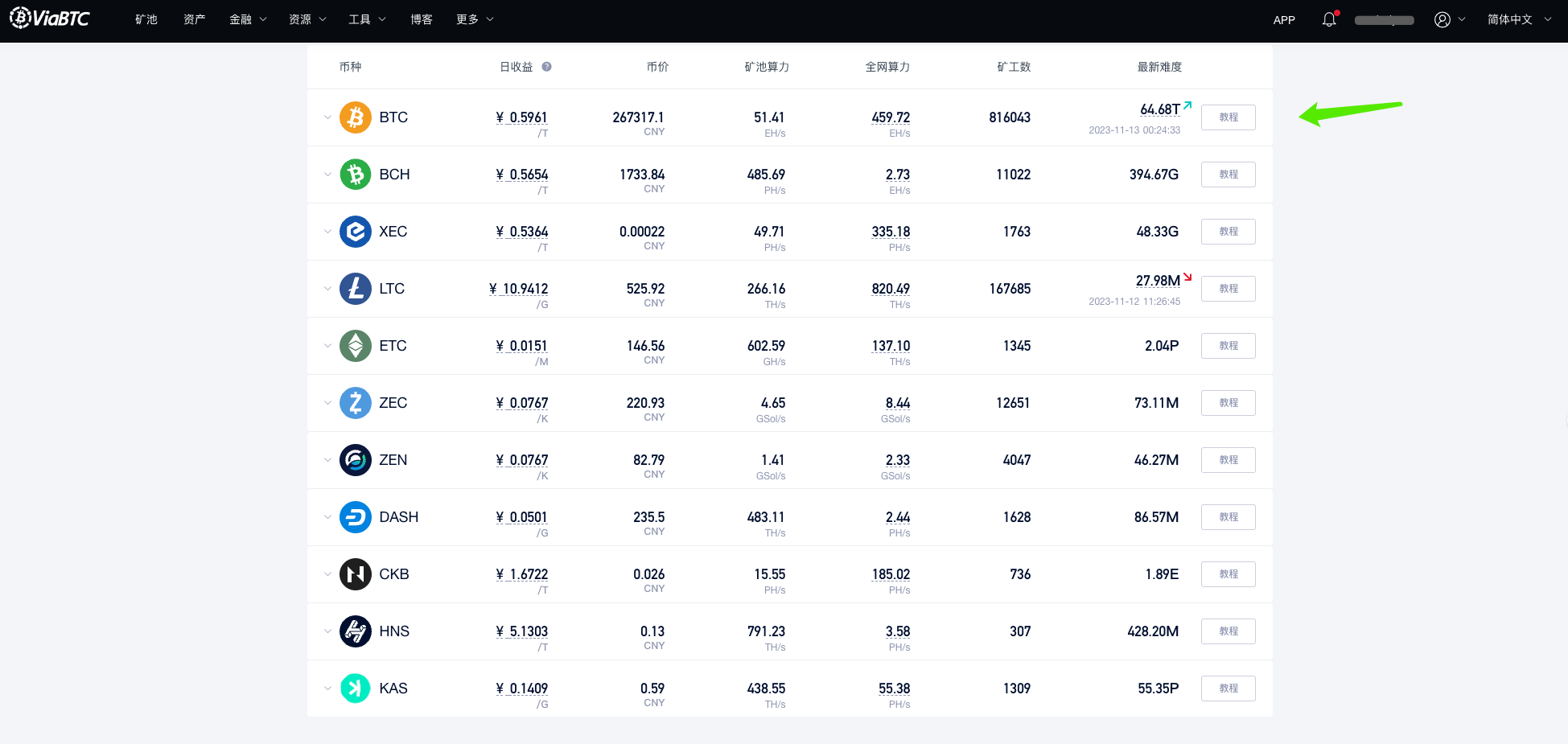
Task: Click the help icon beside 日收益
Action: pos(546,67)
